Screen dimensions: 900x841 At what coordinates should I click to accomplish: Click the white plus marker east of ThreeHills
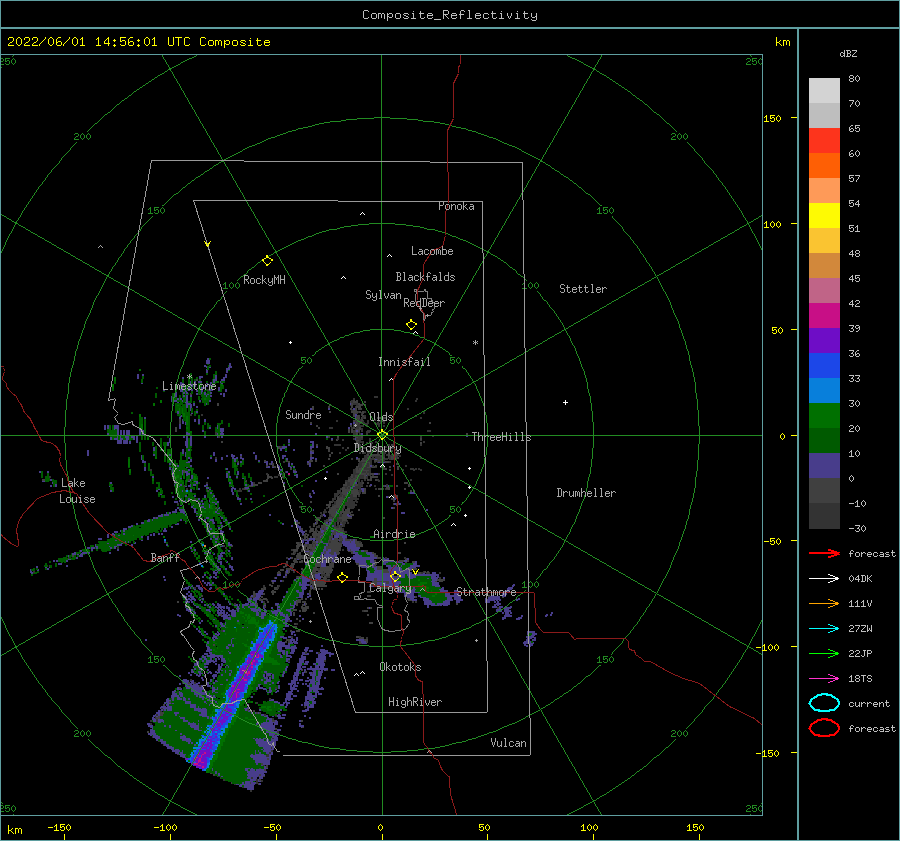[565, 402]
